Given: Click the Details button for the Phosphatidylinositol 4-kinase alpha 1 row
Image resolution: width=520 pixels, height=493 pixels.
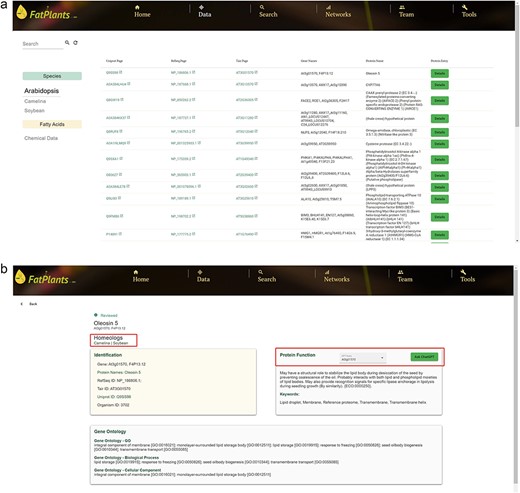Looking at the screenshot, I should [439, 160].
